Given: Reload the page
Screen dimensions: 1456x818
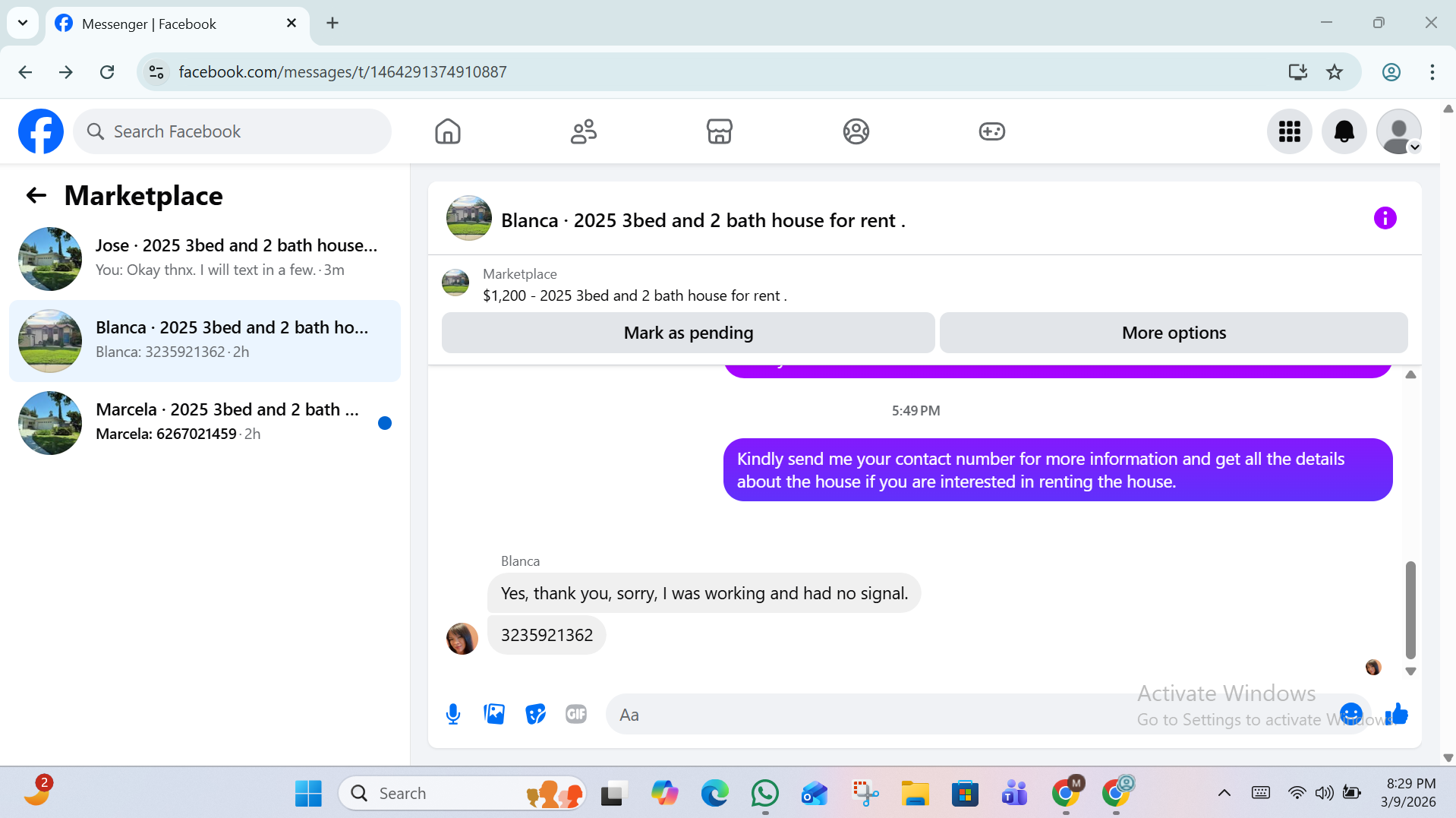Looking at the screenshot, I should point(107,72).
